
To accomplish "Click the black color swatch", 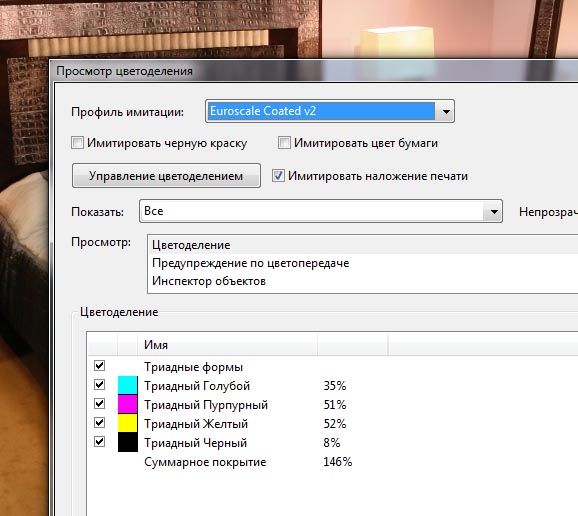I will click(x=128, y=442).
